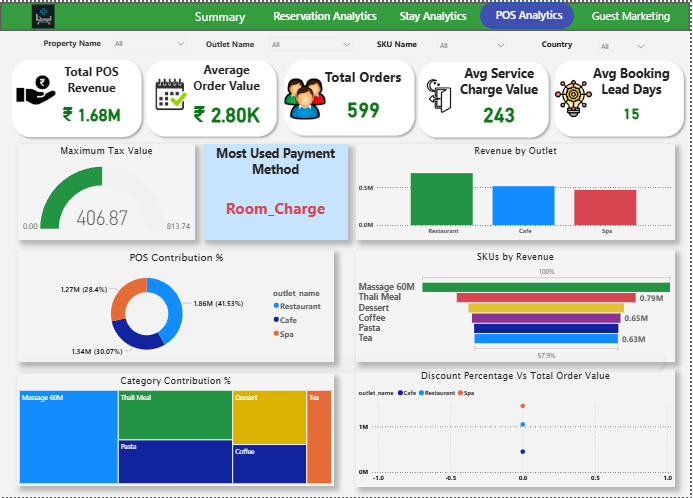Click the service charge door icon

click(437, 96)
